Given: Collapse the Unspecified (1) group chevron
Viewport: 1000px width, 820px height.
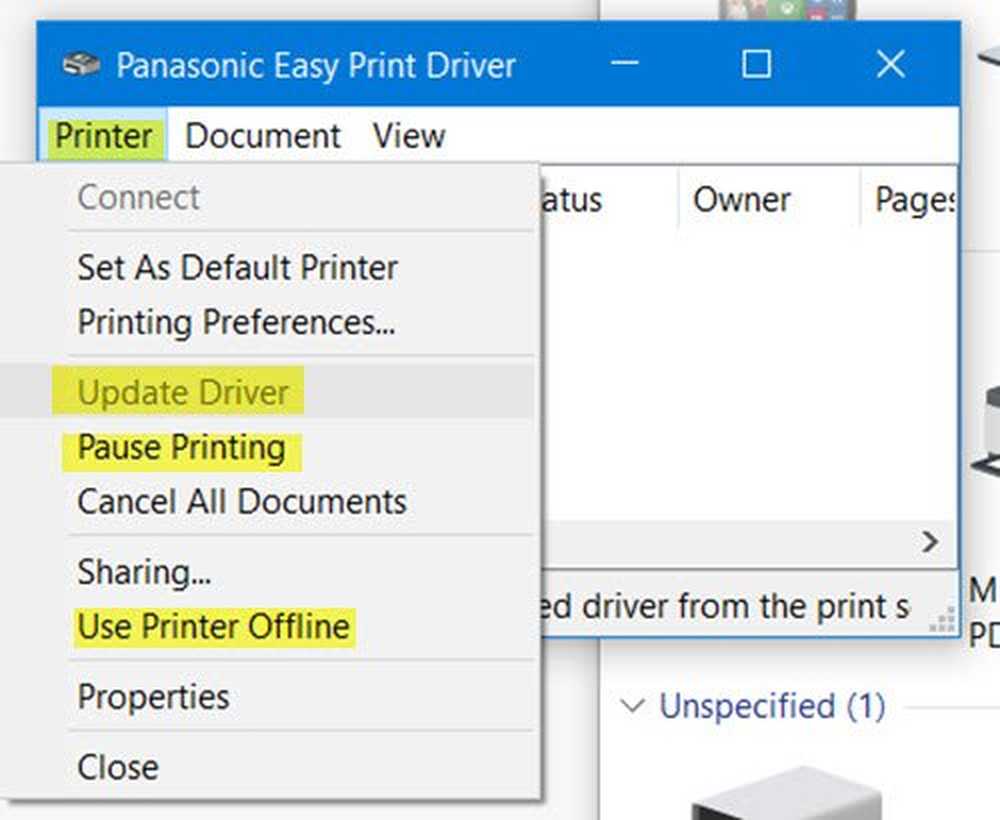Looking at the screenshot, I should (x=631, y=707).
